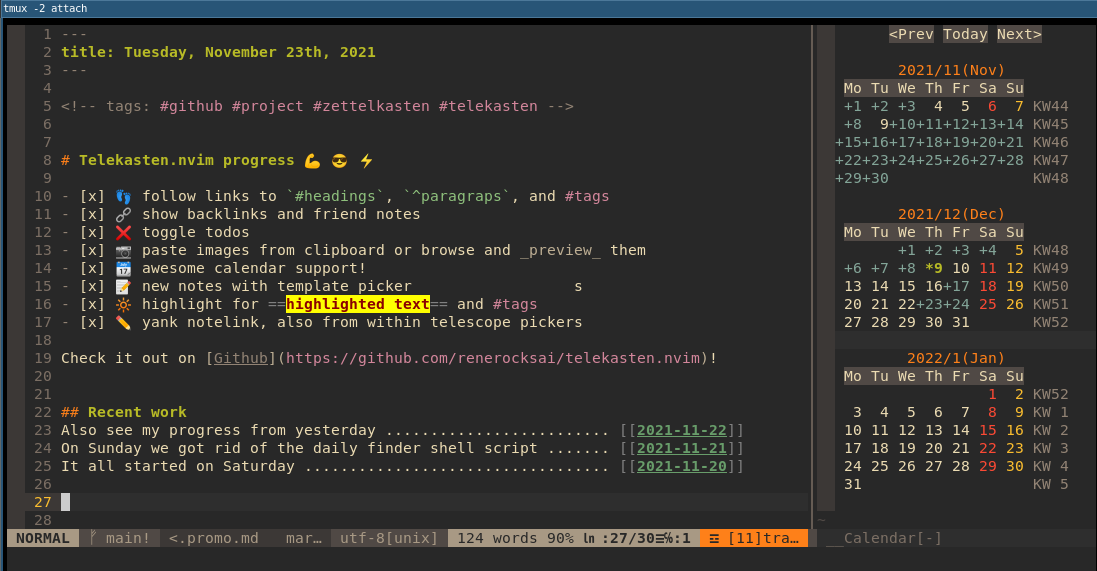This screenshot has width=1097, height=571.
Task: Place the cursor on the title line 2
Action: point(218,52)
